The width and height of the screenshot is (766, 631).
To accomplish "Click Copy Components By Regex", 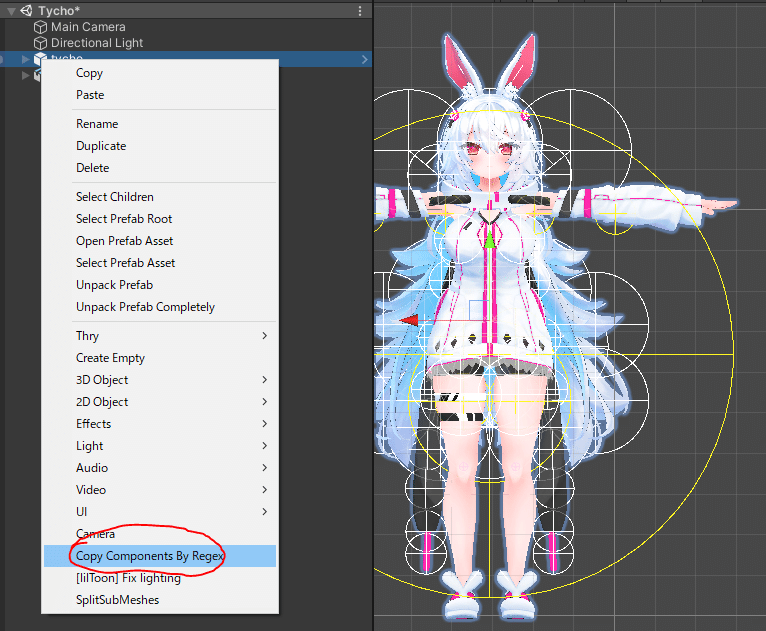I will [x=160, y=556].
